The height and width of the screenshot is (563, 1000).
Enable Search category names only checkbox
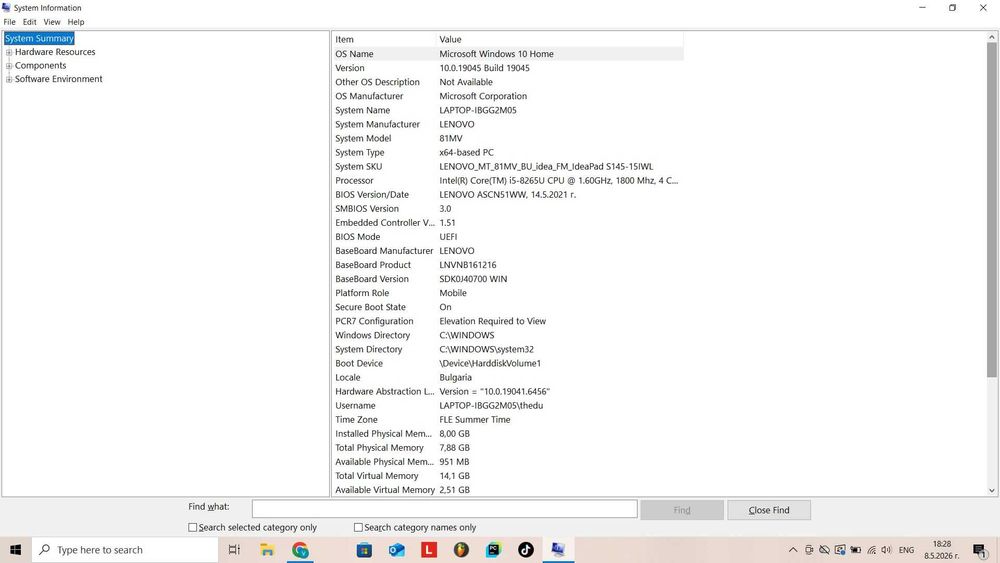click(358, 527)
